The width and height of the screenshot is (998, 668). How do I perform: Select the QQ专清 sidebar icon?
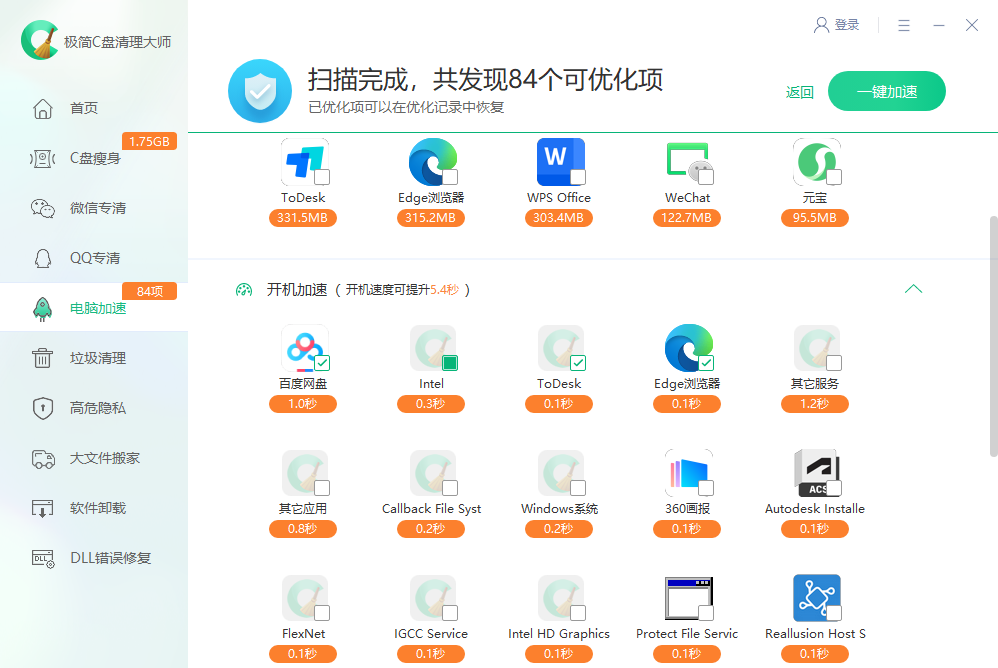point(41,258)
